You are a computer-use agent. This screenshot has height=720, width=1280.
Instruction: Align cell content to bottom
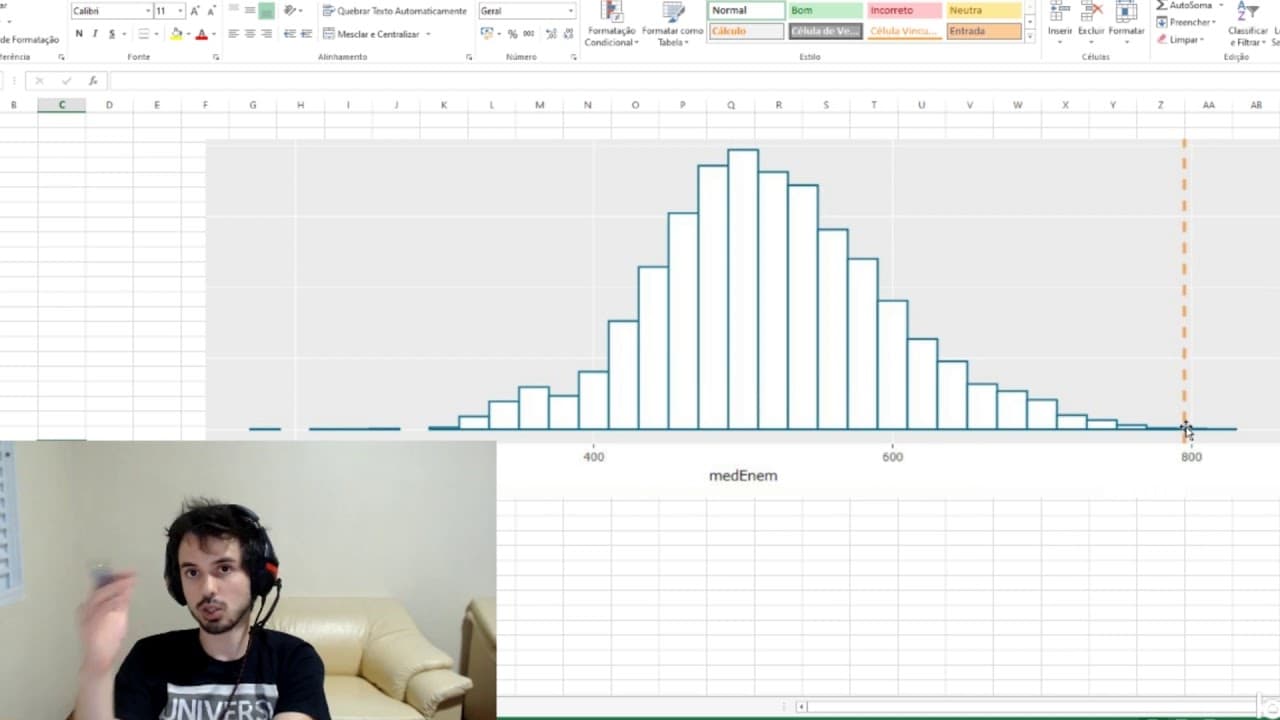(266, 11)
